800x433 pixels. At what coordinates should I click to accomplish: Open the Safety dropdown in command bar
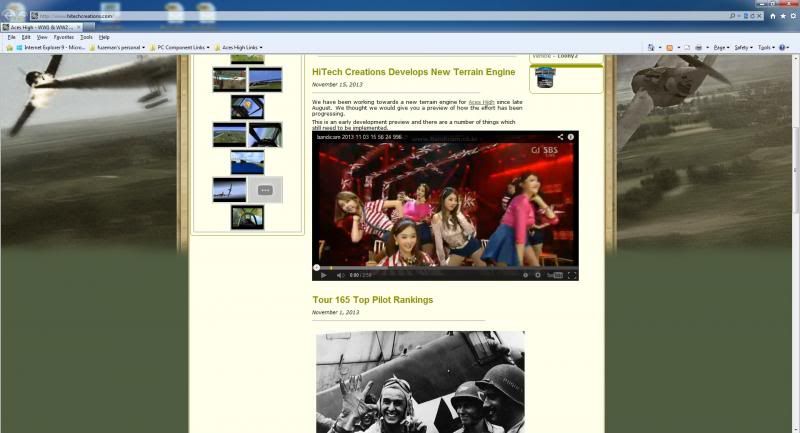pos(743,47)
